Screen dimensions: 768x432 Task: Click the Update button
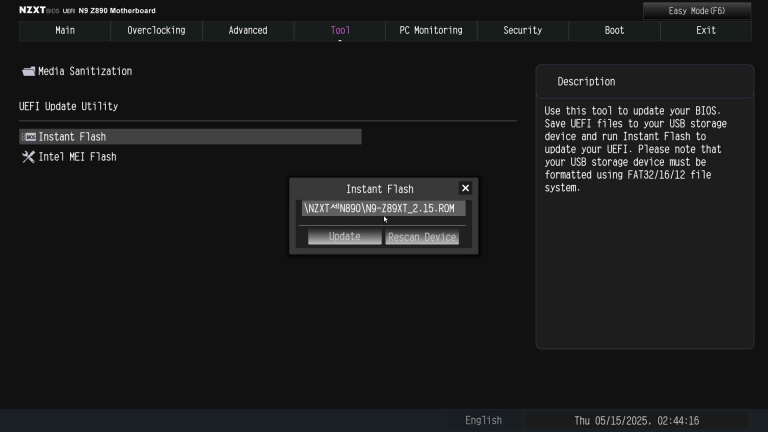344,237
